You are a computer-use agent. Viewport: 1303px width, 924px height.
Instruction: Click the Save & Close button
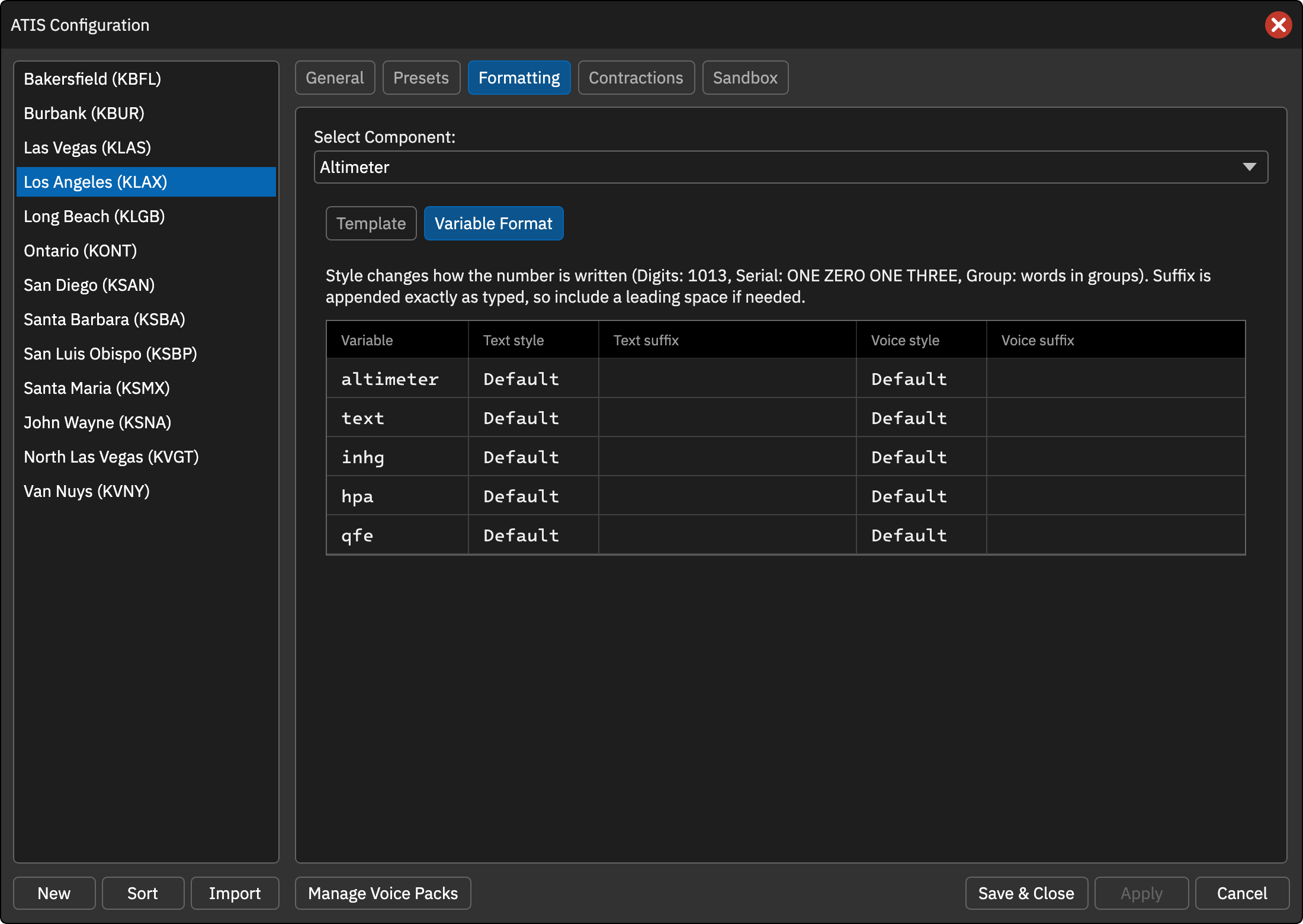click(1026, 893)
